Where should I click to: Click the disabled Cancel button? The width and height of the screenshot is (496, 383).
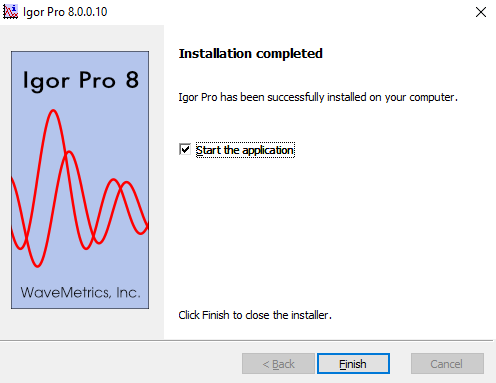(447, 364)
